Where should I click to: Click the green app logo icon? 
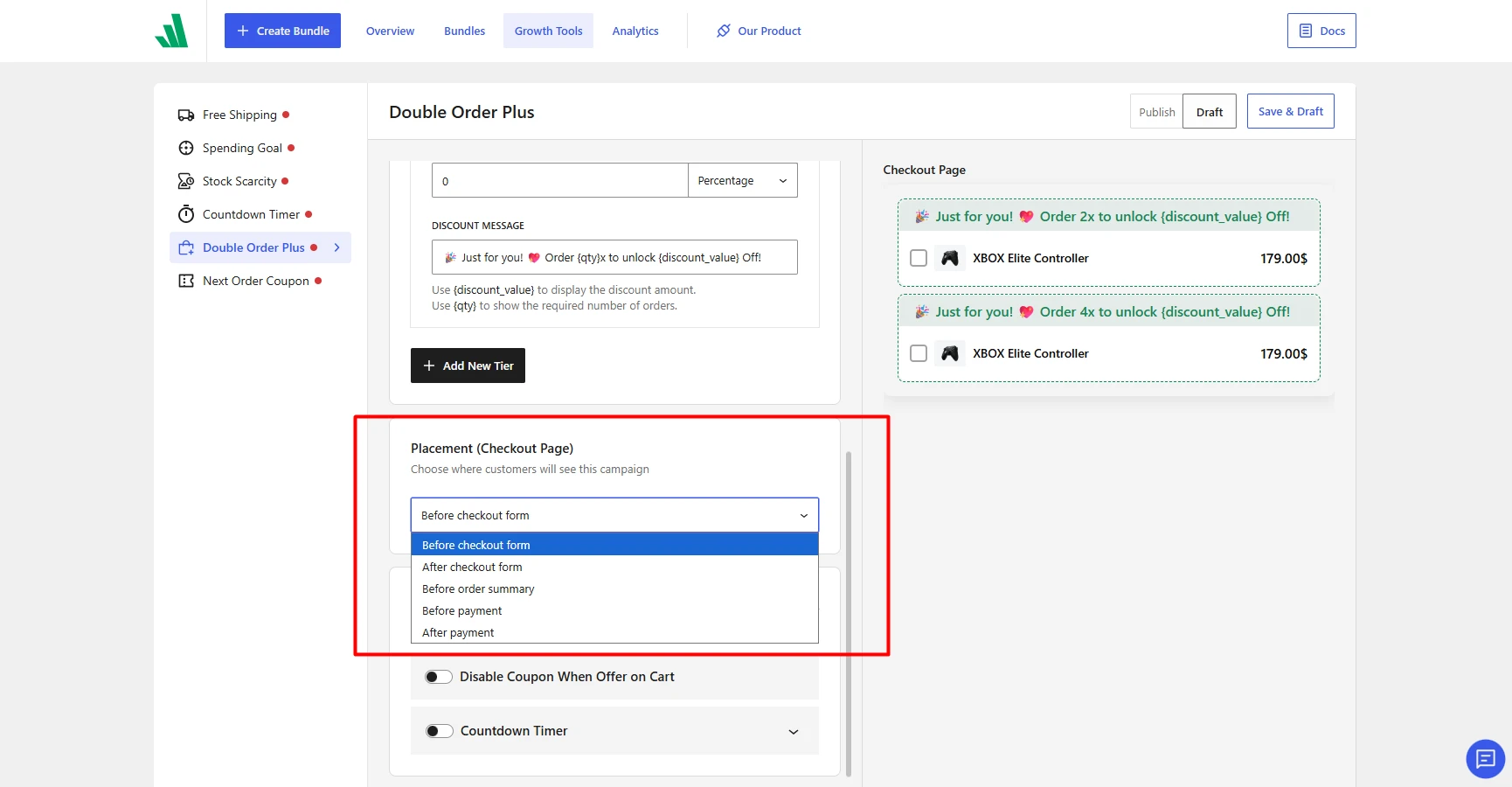point(171,31)
